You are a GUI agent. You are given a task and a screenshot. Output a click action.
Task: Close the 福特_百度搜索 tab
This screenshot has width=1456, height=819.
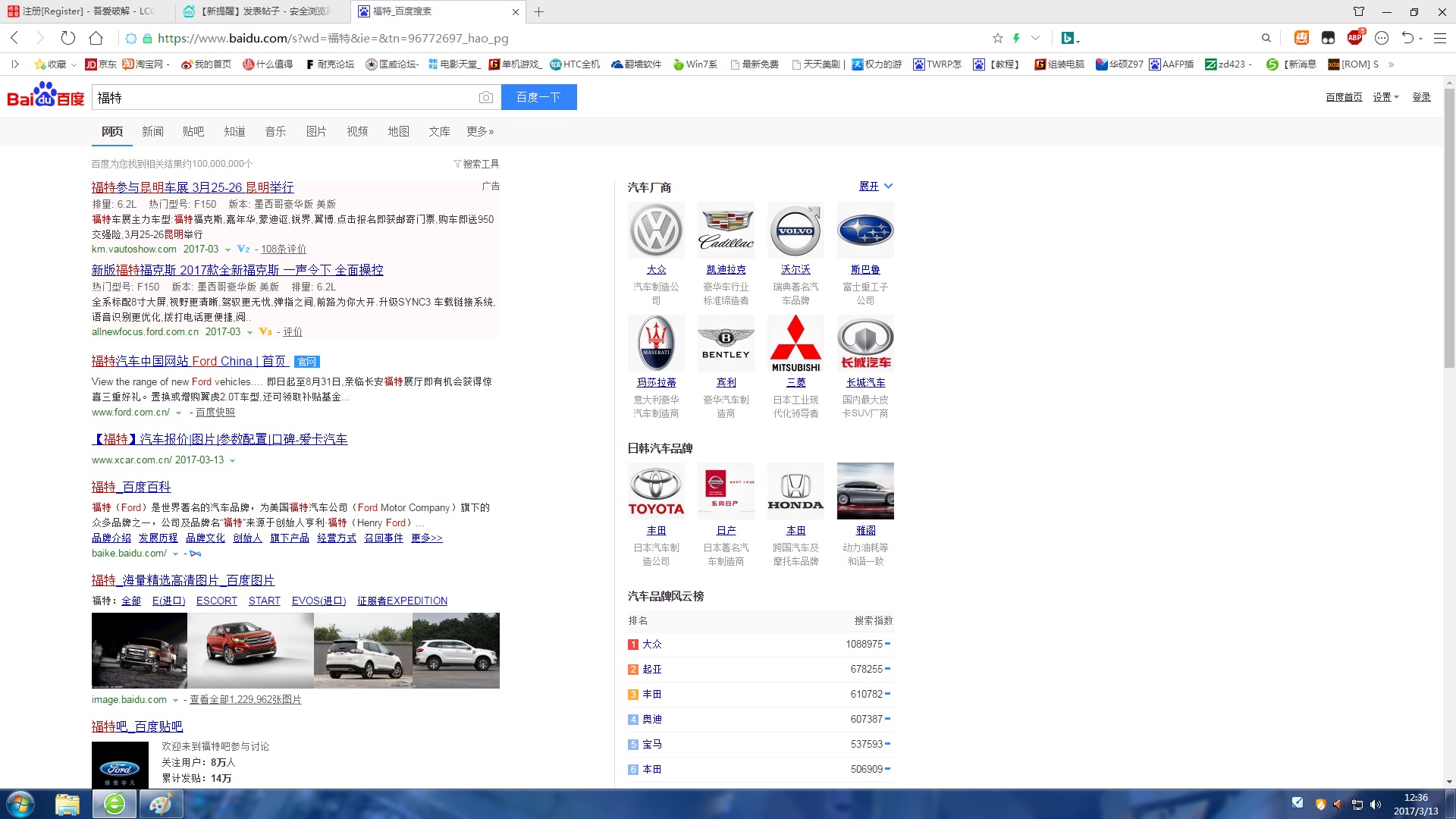click(x=516, y=11)
